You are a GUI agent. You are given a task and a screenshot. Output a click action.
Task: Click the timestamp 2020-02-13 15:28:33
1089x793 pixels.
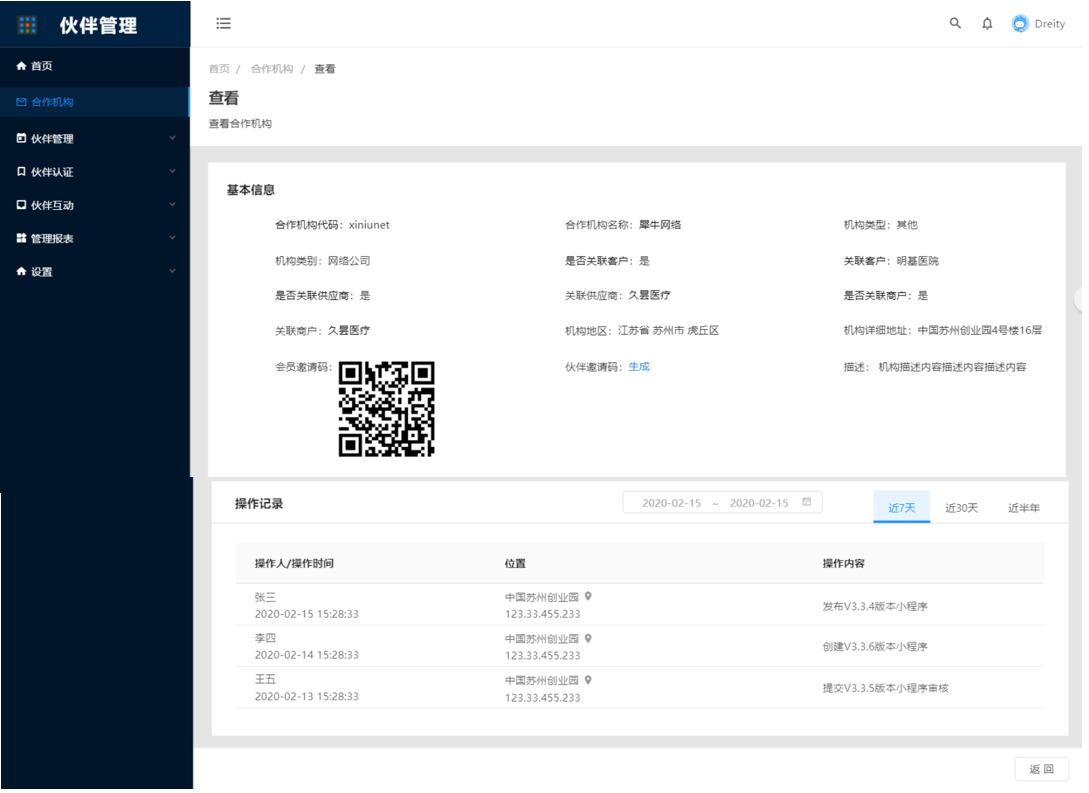click(306, 696)
